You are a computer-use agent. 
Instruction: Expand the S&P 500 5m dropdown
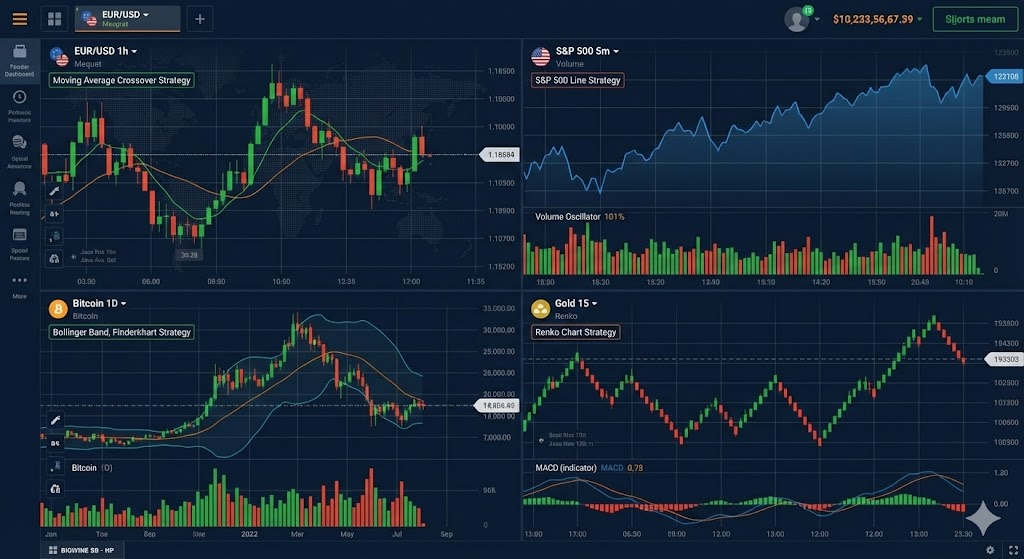616,51
